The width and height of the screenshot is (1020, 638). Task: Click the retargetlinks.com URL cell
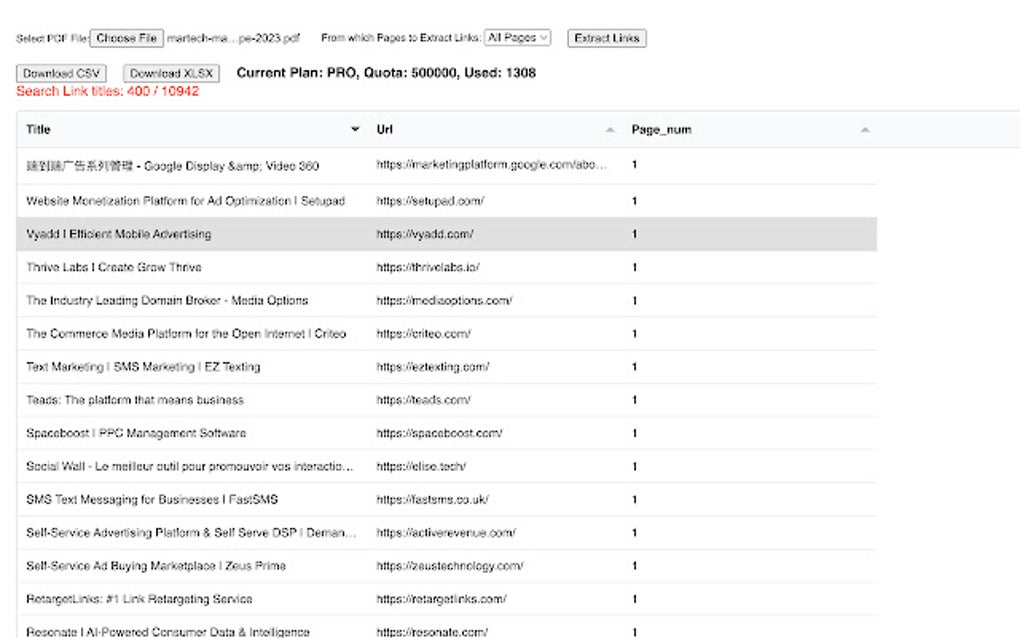tap(441, 599)
